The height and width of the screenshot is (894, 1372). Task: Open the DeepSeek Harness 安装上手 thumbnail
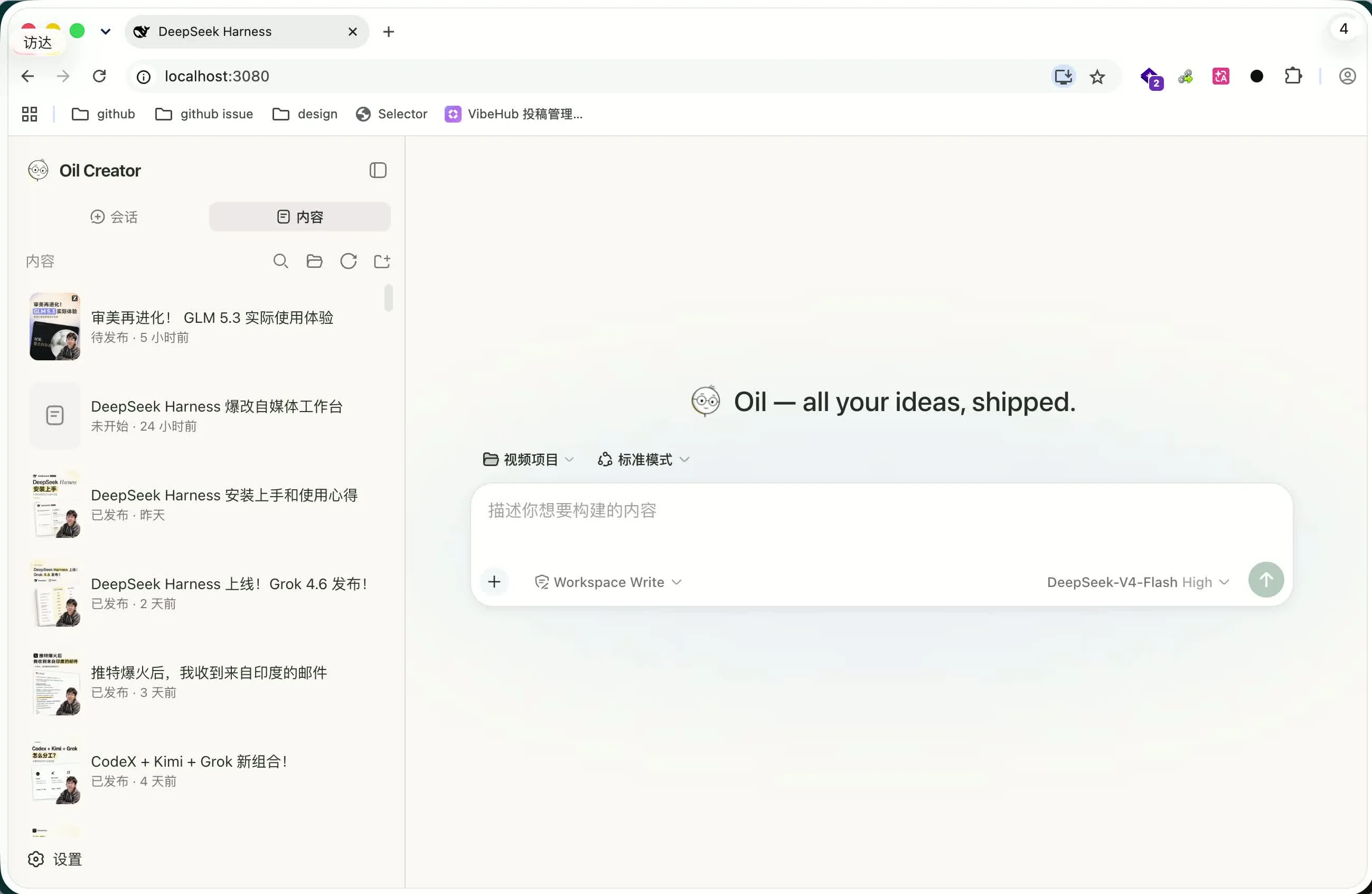[x=55, y=504]
